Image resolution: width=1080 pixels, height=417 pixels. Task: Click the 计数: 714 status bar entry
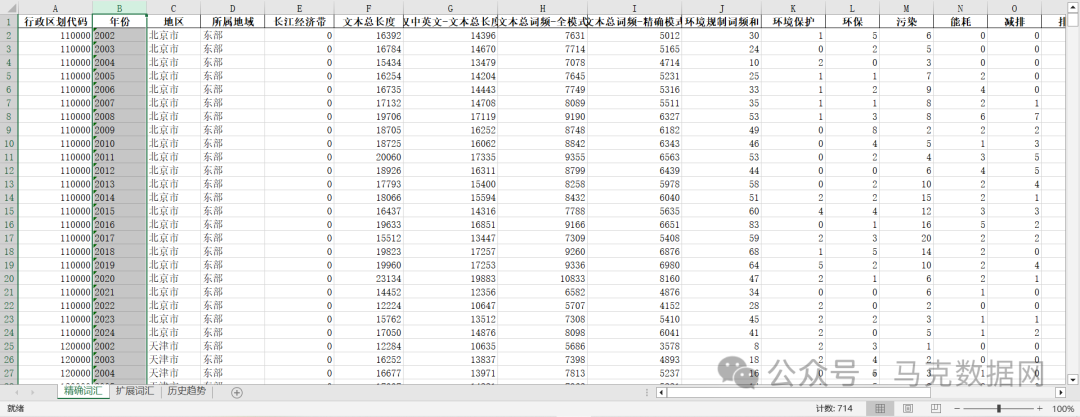coord(834,409)
